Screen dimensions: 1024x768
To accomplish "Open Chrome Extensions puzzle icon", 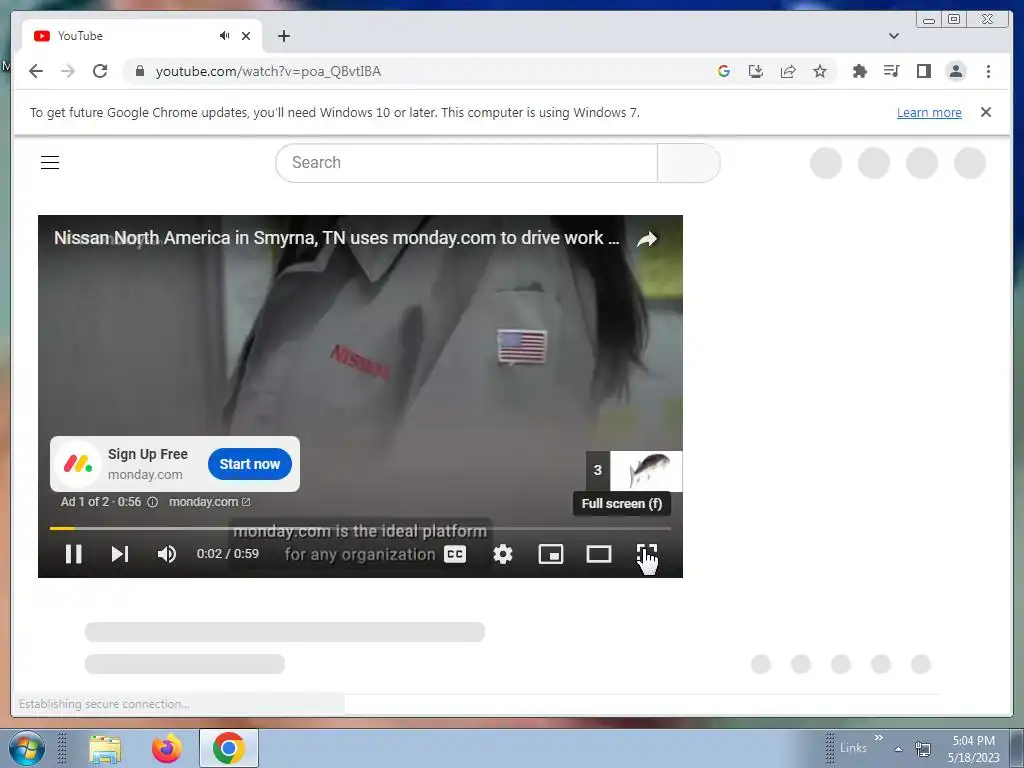I will 859,71.
